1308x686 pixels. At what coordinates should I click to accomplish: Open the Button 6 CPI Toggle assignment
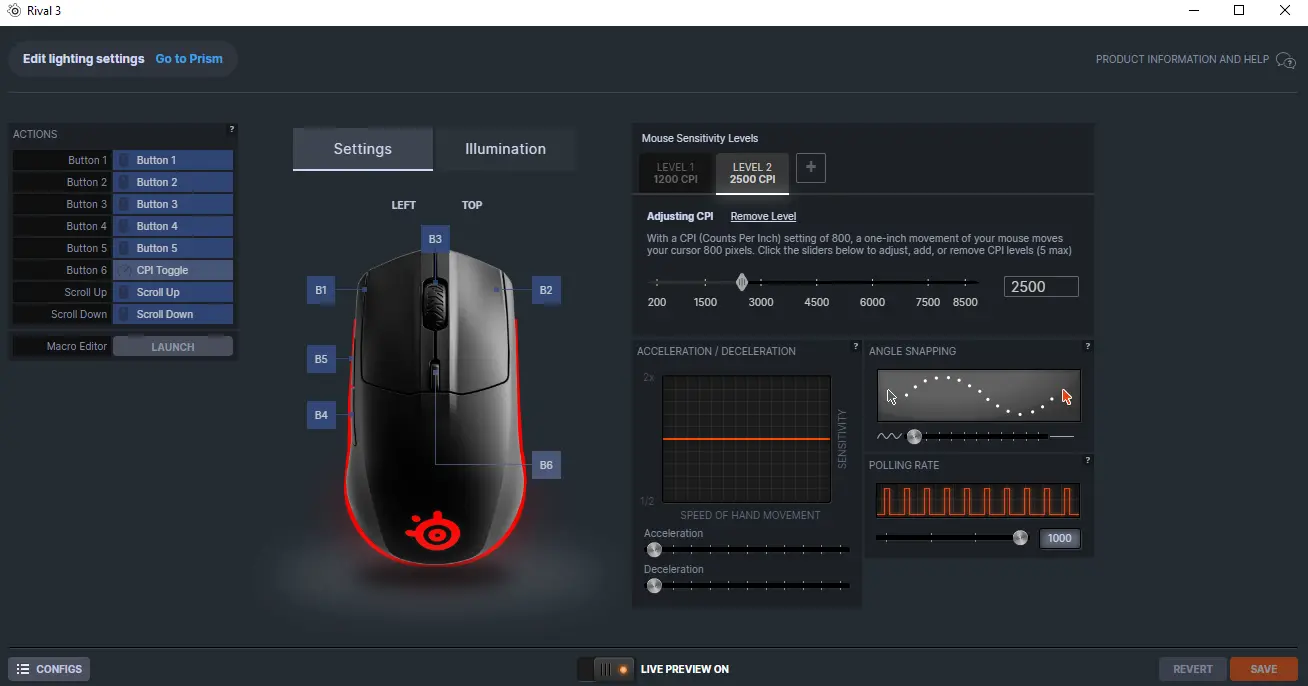click(x=173, y=270)
